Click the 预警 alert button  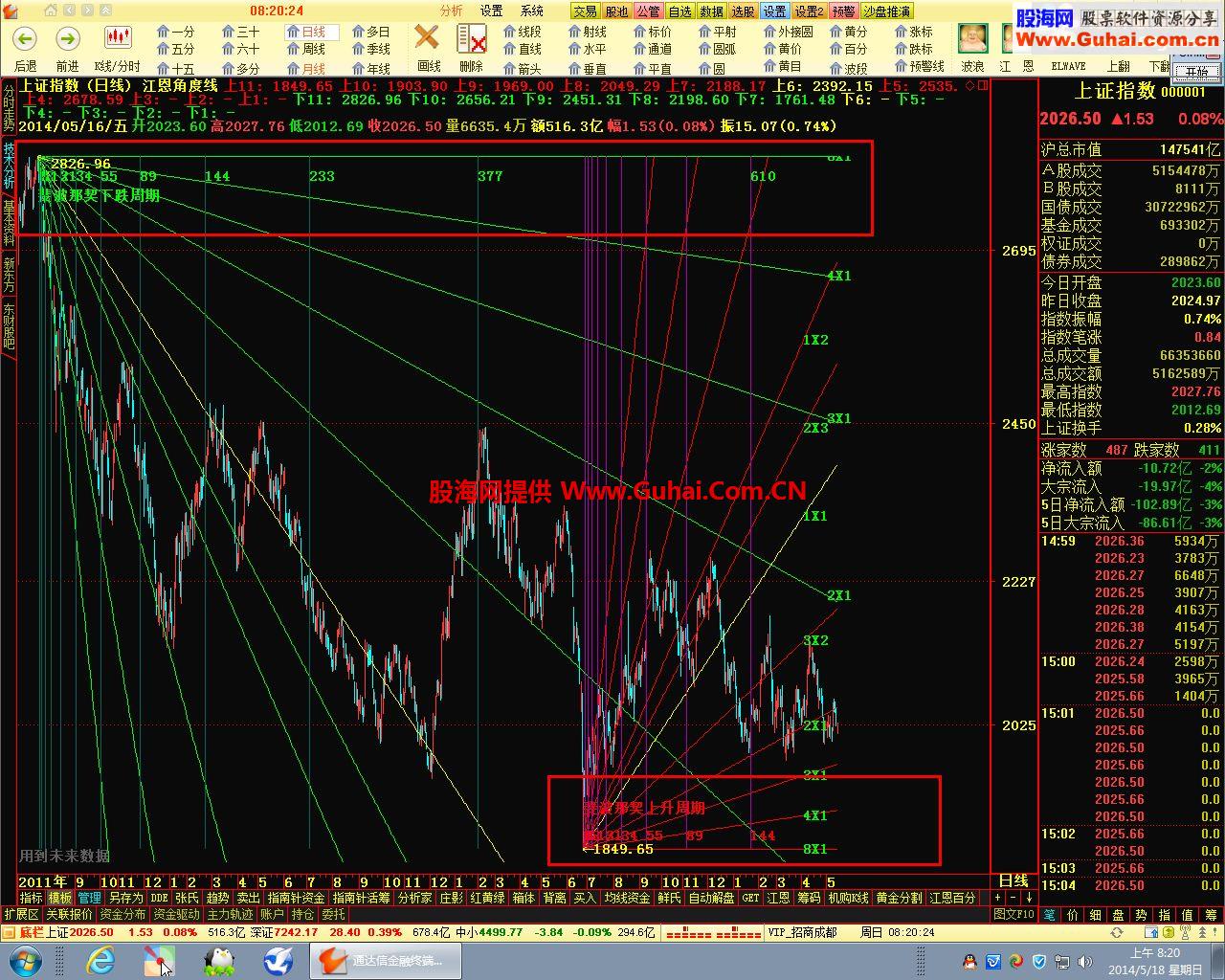point(843,11)
